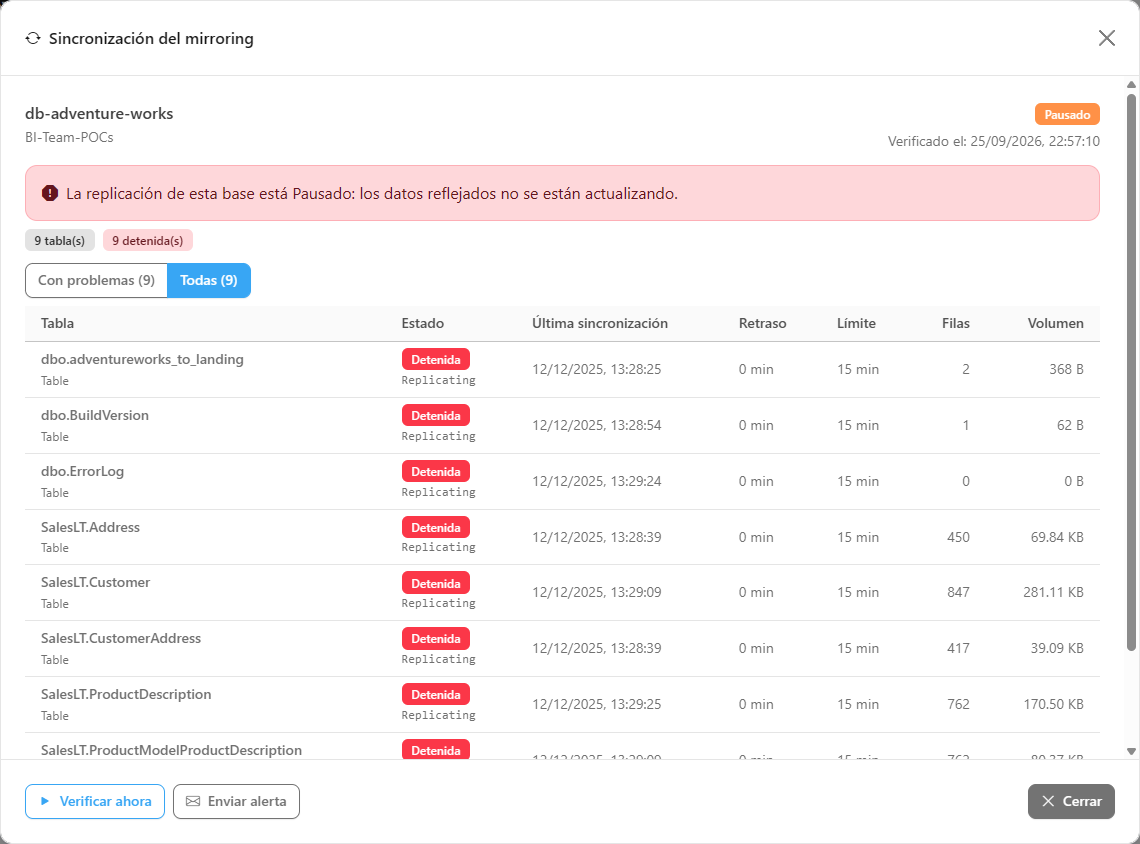
Task: Click the 'Tabla' column header
Action: (x=57, y=323)
